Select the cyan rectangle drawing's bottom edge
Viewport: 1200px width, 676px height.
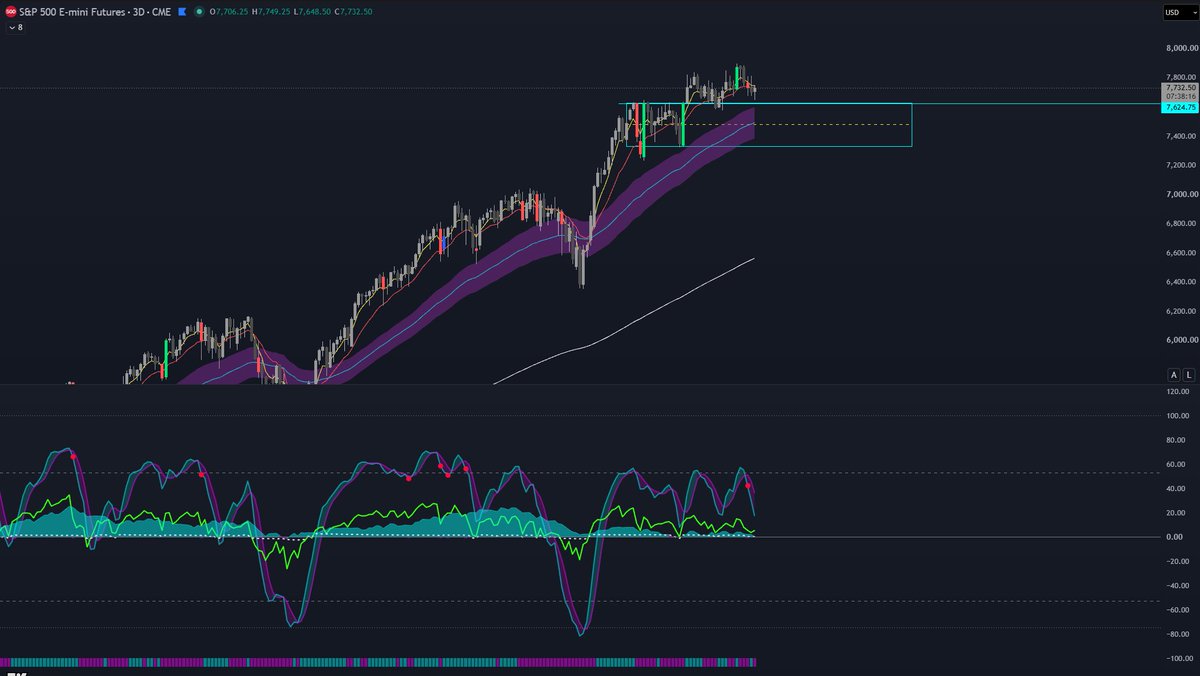click(770, 146)
